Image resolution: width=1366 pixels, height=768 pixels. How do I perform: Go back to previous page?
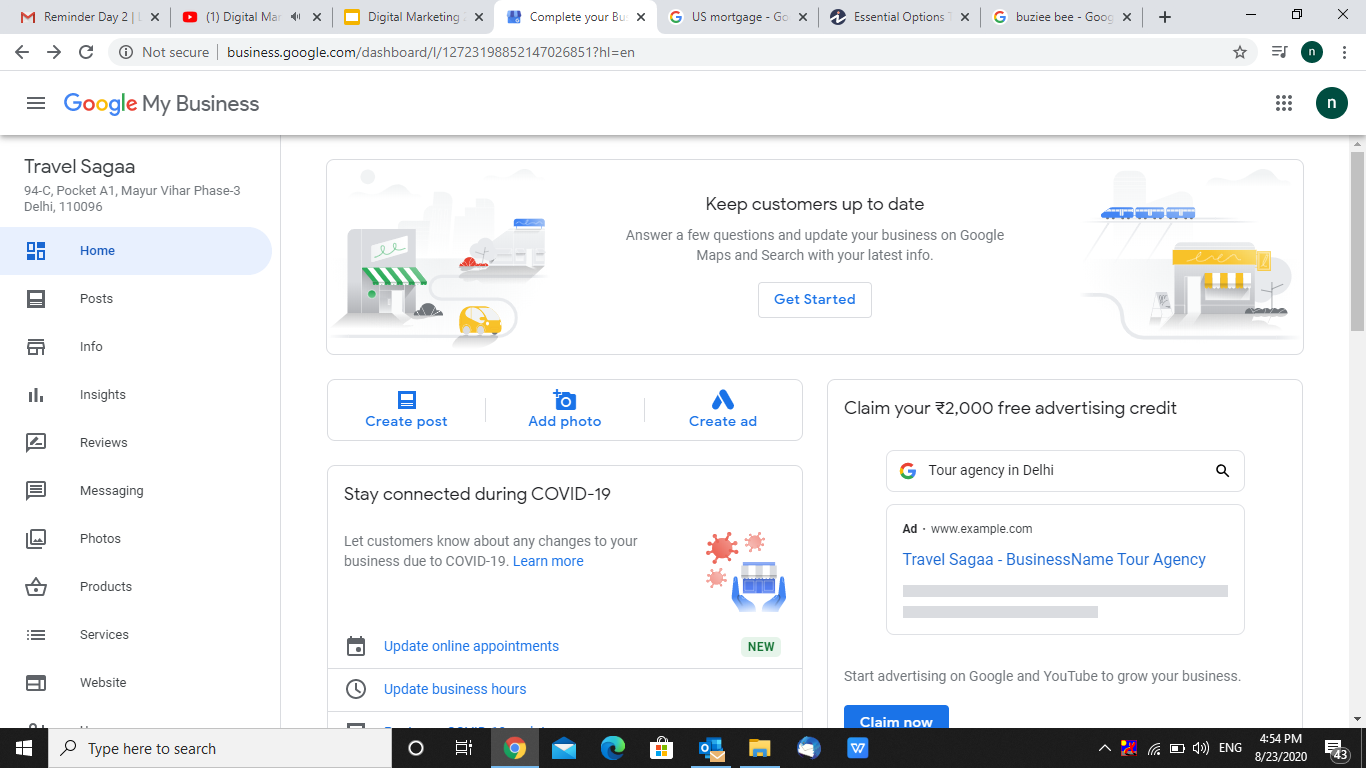[22, 52]
